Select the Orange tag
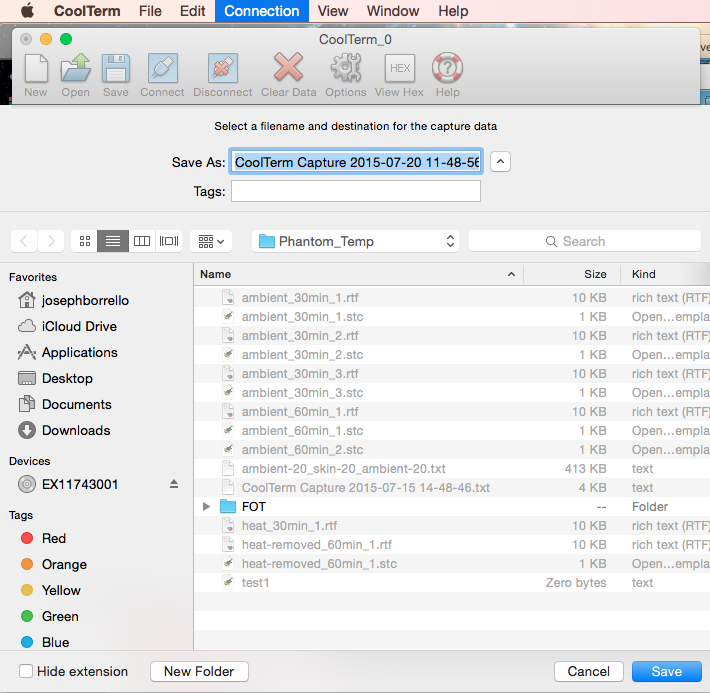This screenshot has height=693, width=710. (x=54, y=564)
